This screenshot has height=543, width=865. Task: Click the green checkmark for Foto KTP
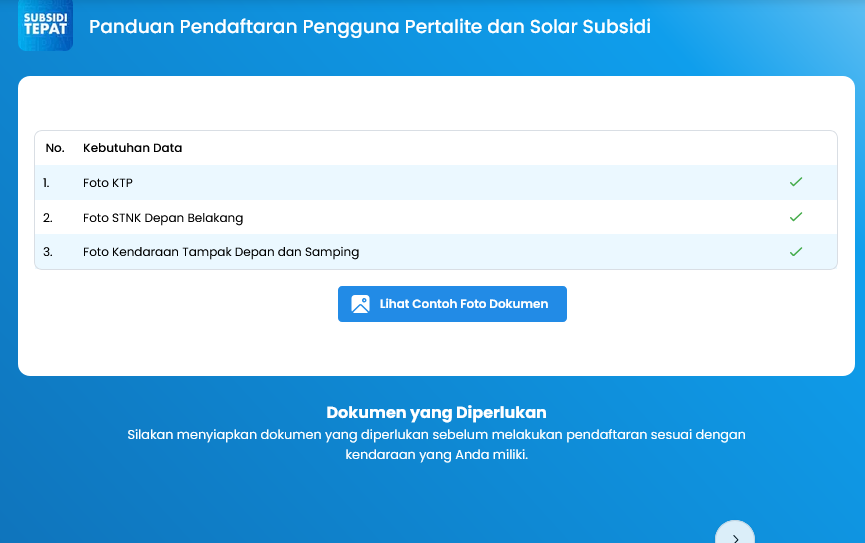pos(796,182)
